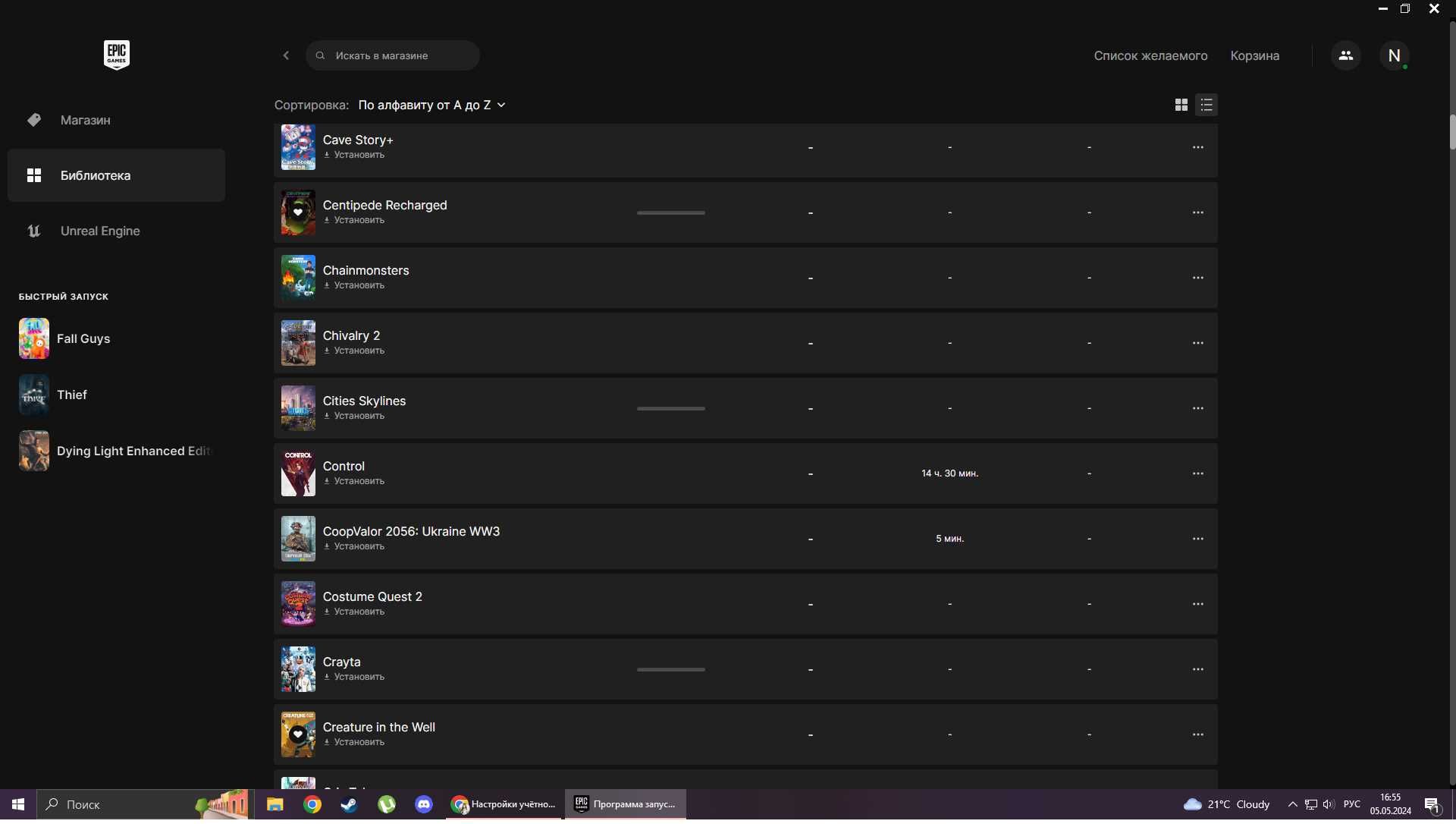Screen dimensions: 1456x824
Task: Open Список желаемого (Wishlist)
Action: (x=1151, y=55)
